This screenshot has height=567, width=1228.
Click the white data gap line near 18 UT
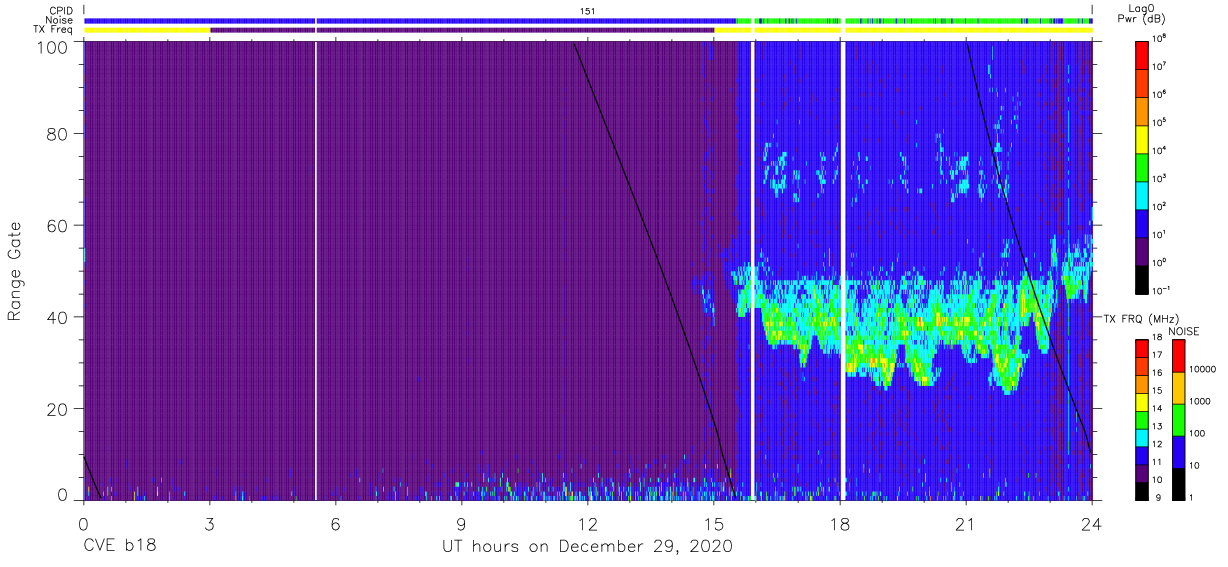coord(843,270)
